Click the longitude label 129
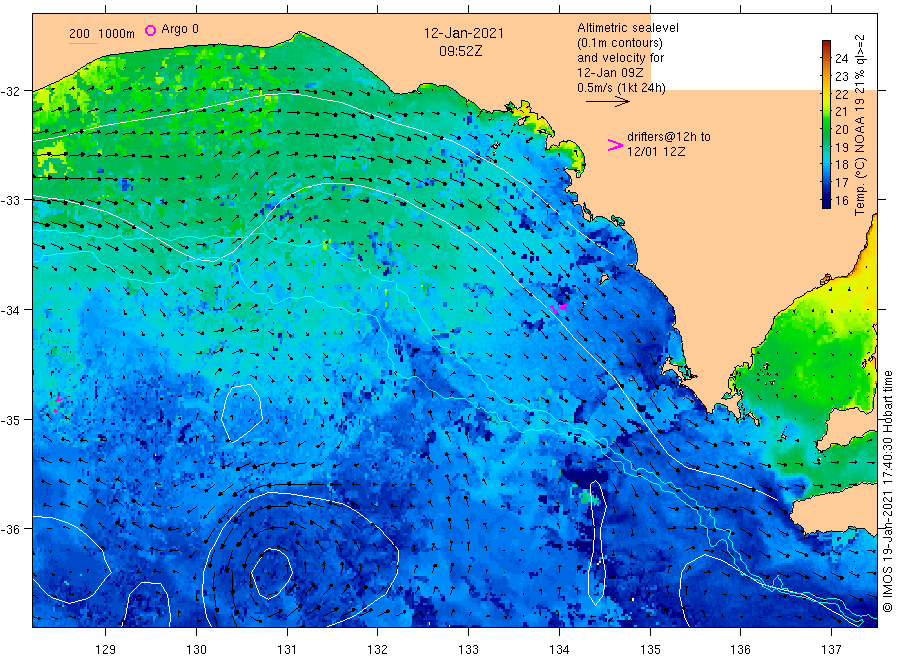This screenshot has height=660, width=900. (106, 649)
